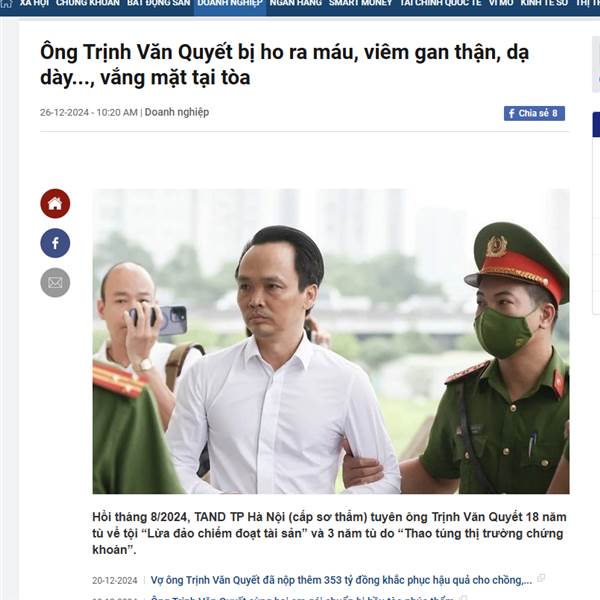Navigate to SMART MONEY section

(360, 3)
